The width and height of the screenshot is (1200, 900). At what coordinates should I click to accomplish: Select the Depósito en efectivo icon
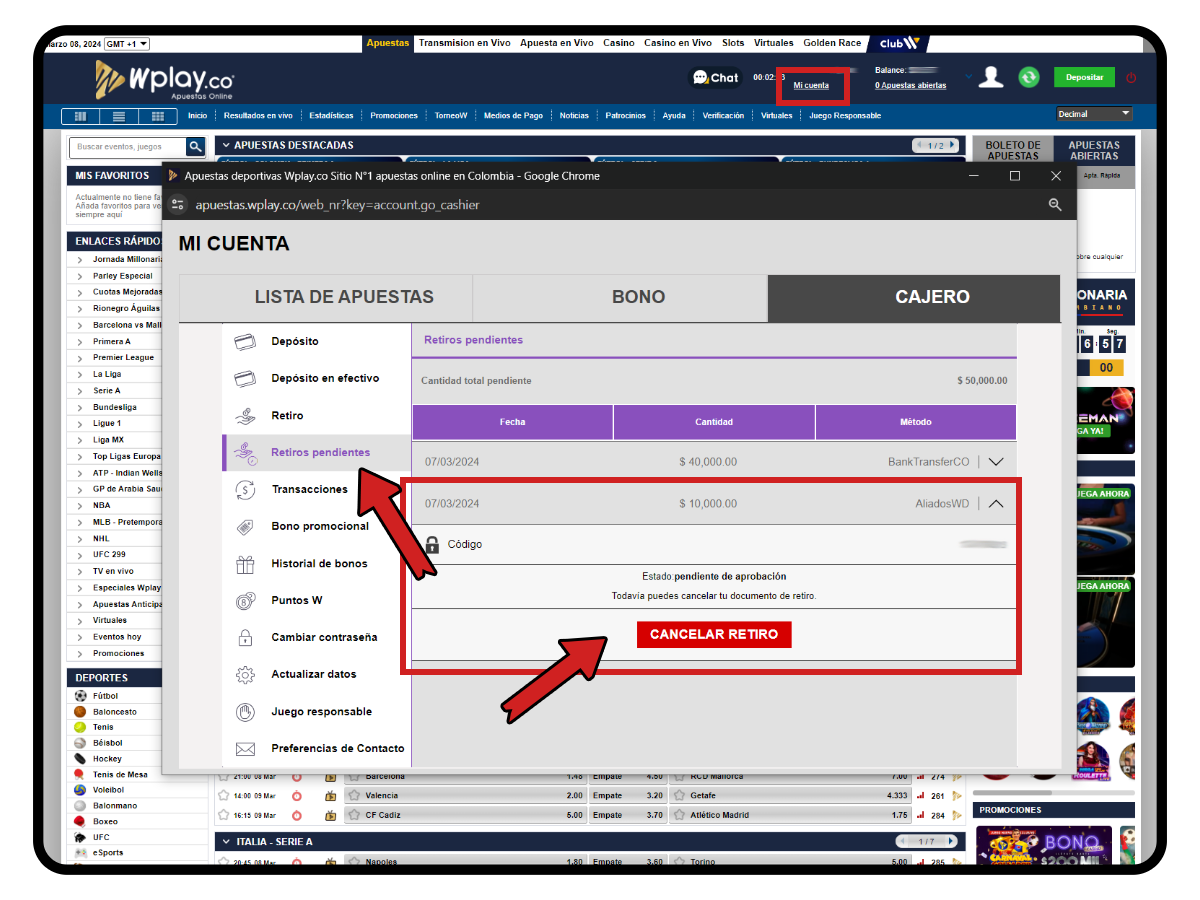click(245, 379)
